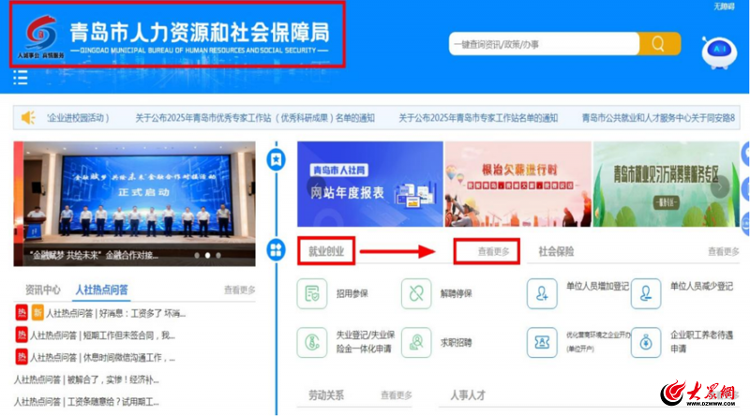The height and width of the screenshot is (416, 750).
Task: Click the orange search magnifier button
Action: click(658, 44)
